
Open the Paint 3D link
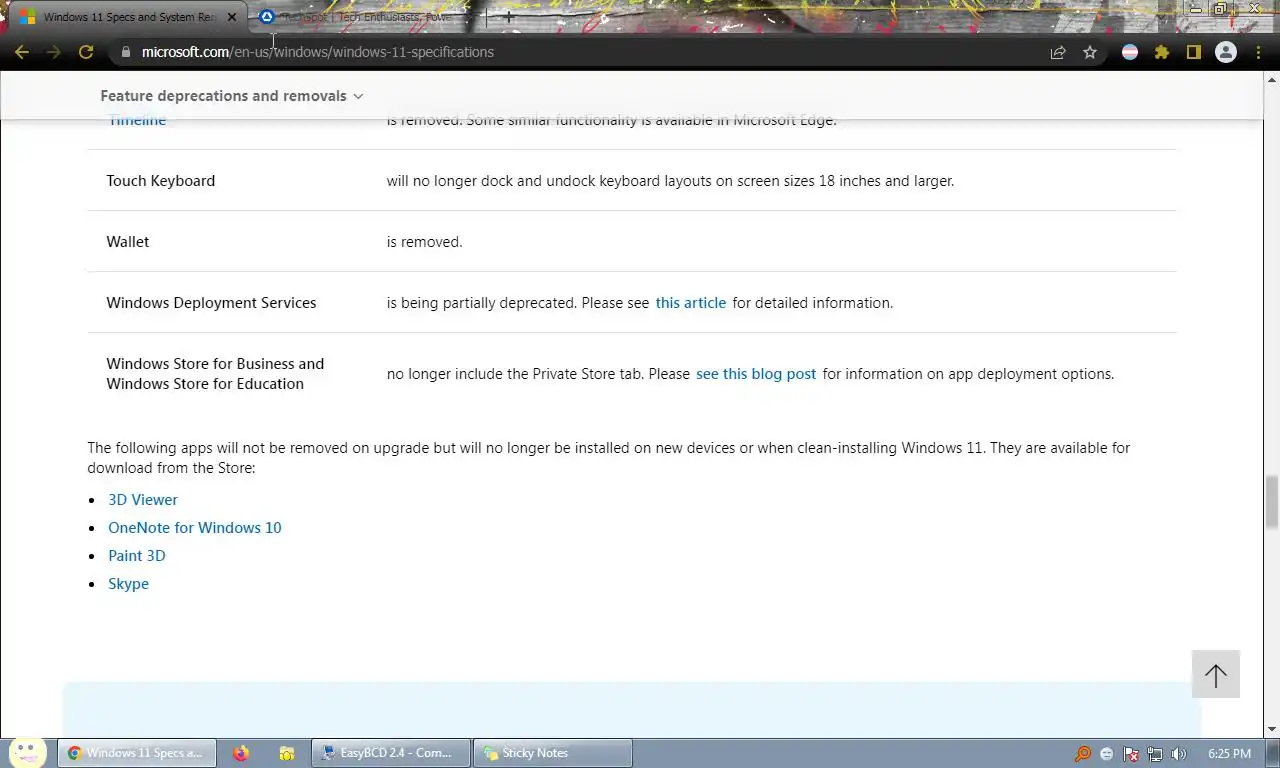[x=137, y=556]
